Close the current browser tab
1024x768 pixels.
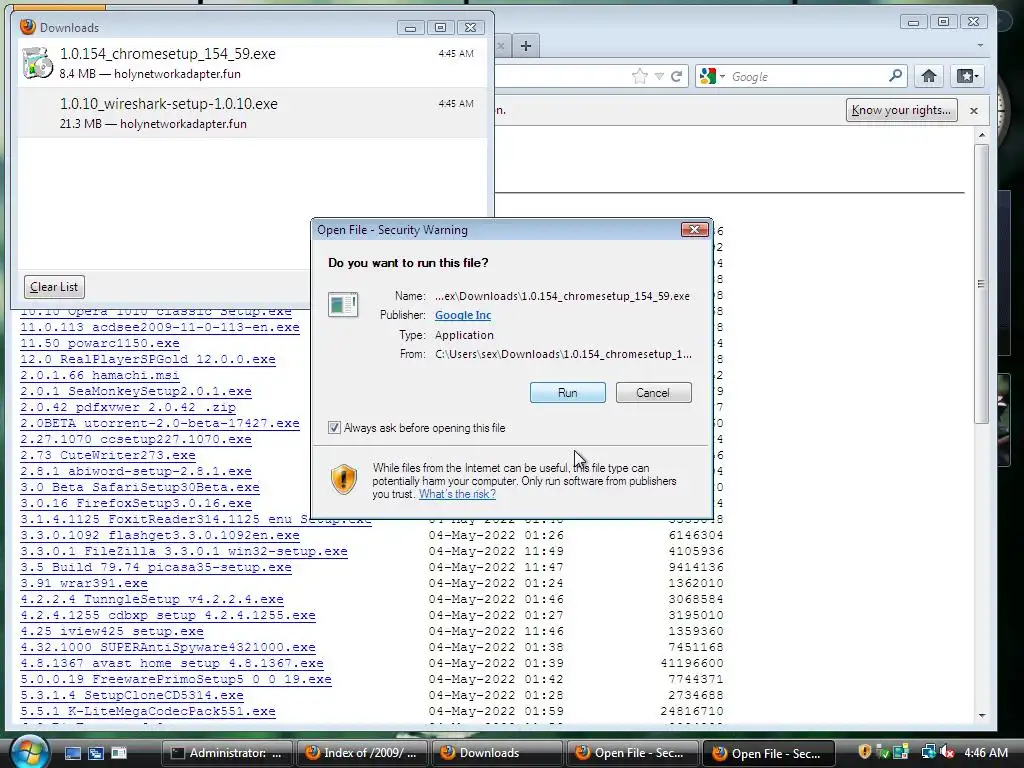tap(501, 46)
